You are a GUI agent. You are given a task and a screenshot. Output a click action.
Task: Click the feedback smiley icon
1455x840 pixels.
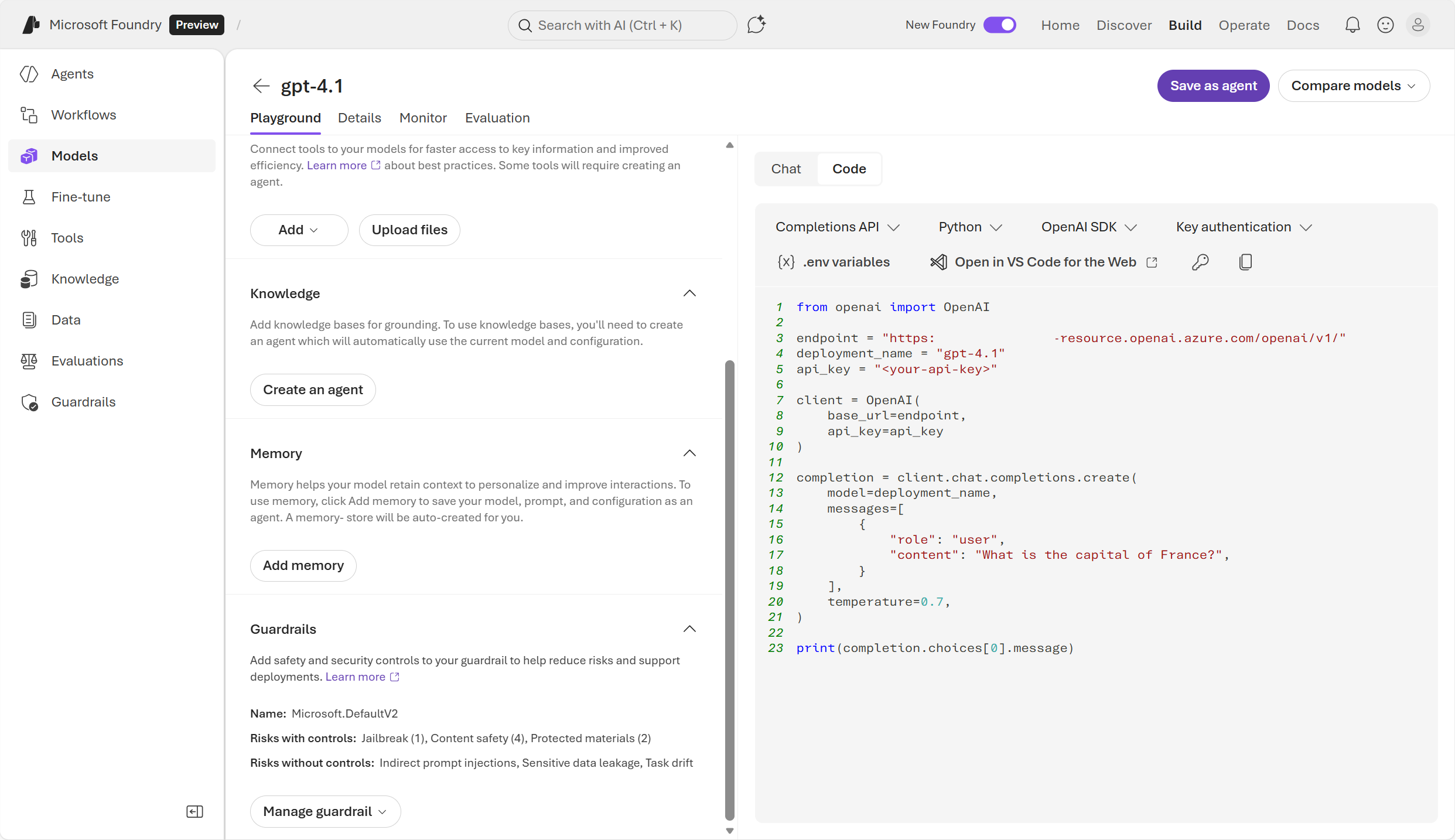tap(1385, 25)
